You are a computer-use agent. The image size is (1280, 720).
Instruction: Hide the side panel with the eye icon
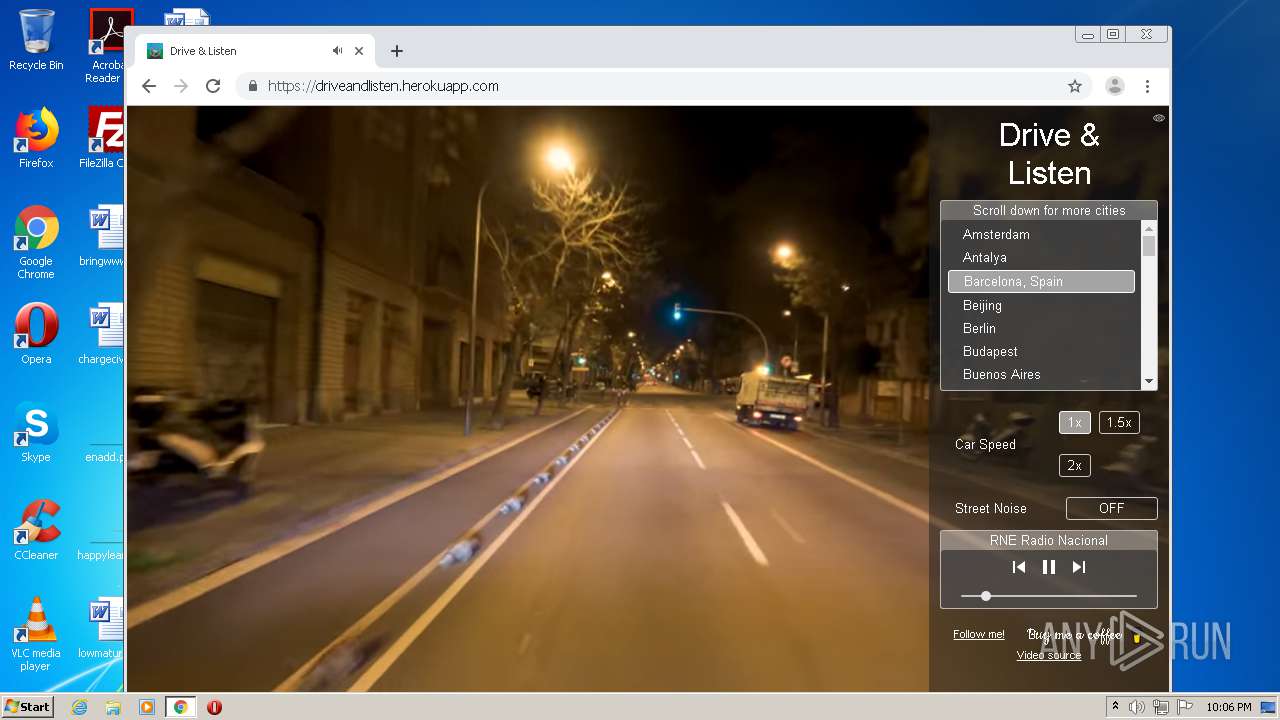pos(1159,118)
